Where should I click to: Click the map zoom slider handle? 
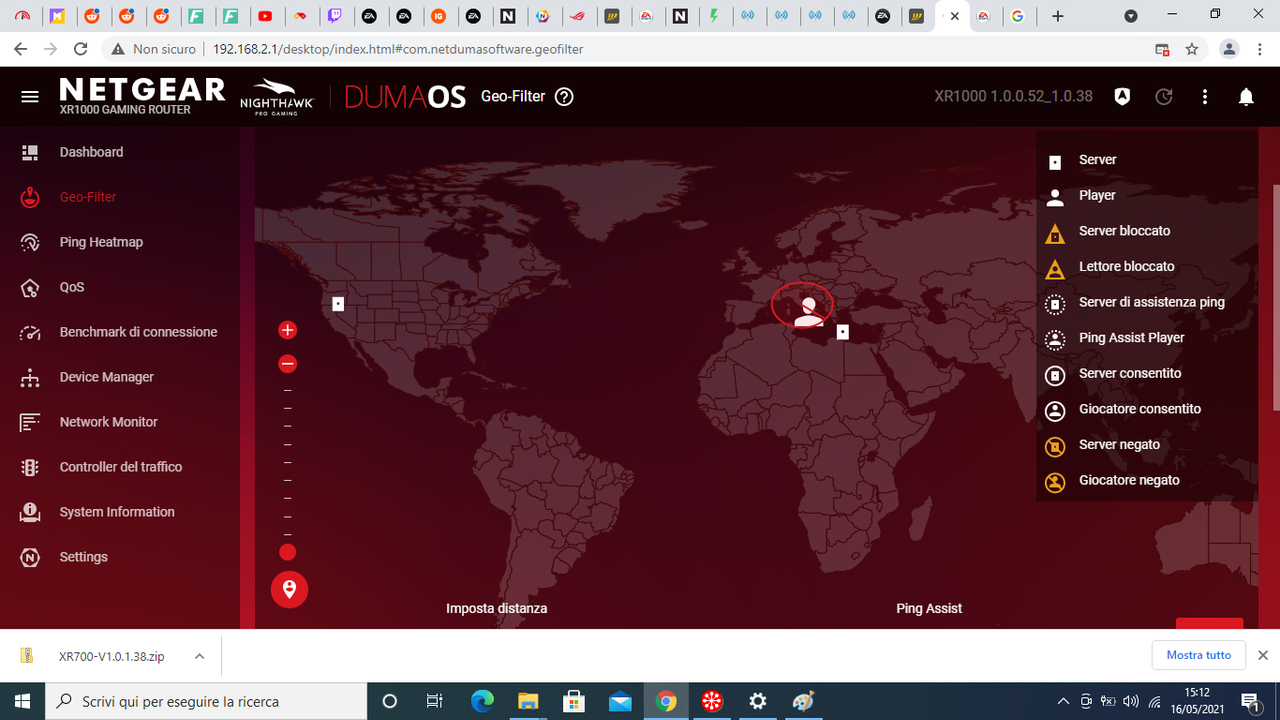pos(288,552)
